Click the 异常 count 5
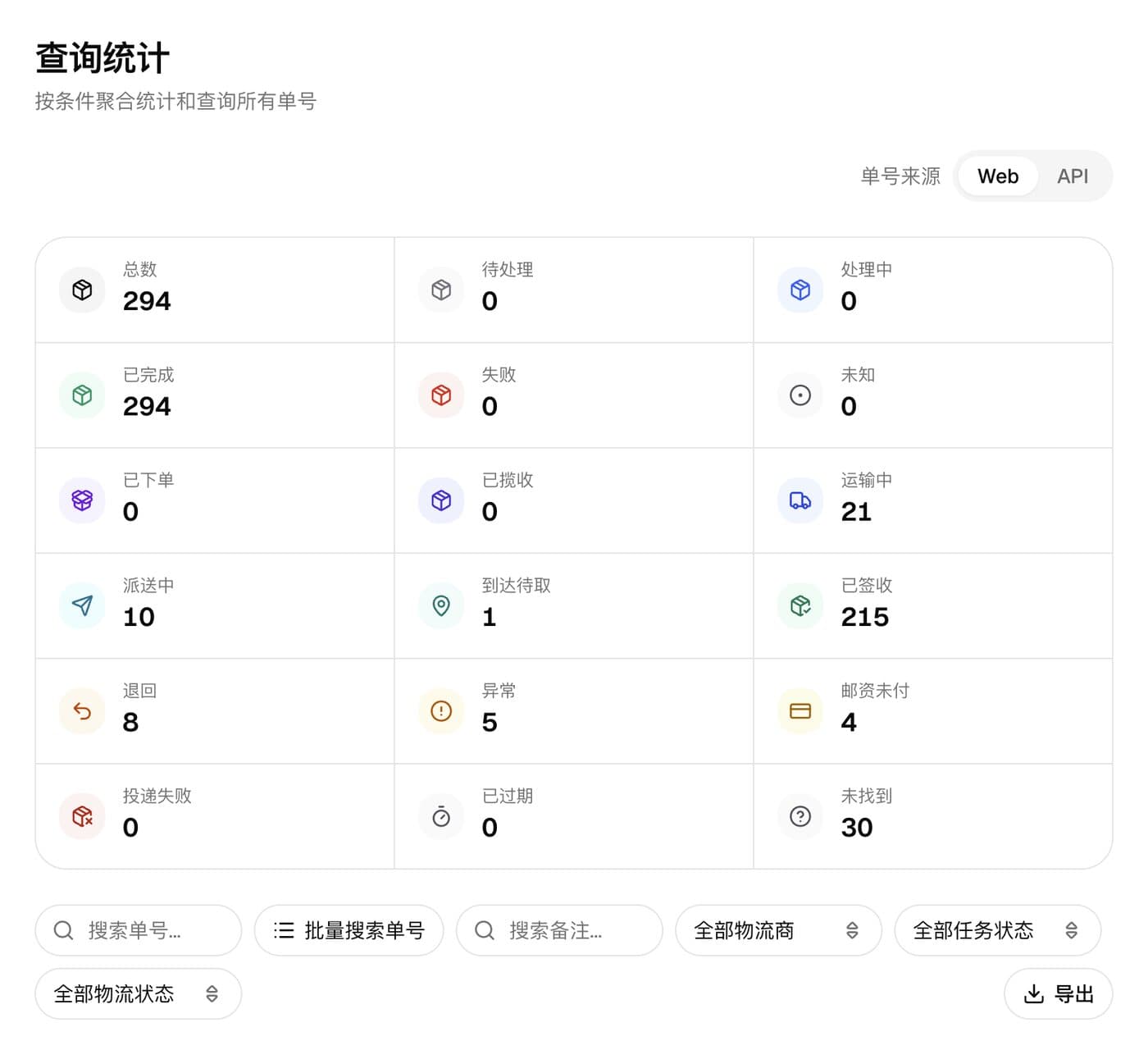 pyautogui.click(x=490, y=722)
